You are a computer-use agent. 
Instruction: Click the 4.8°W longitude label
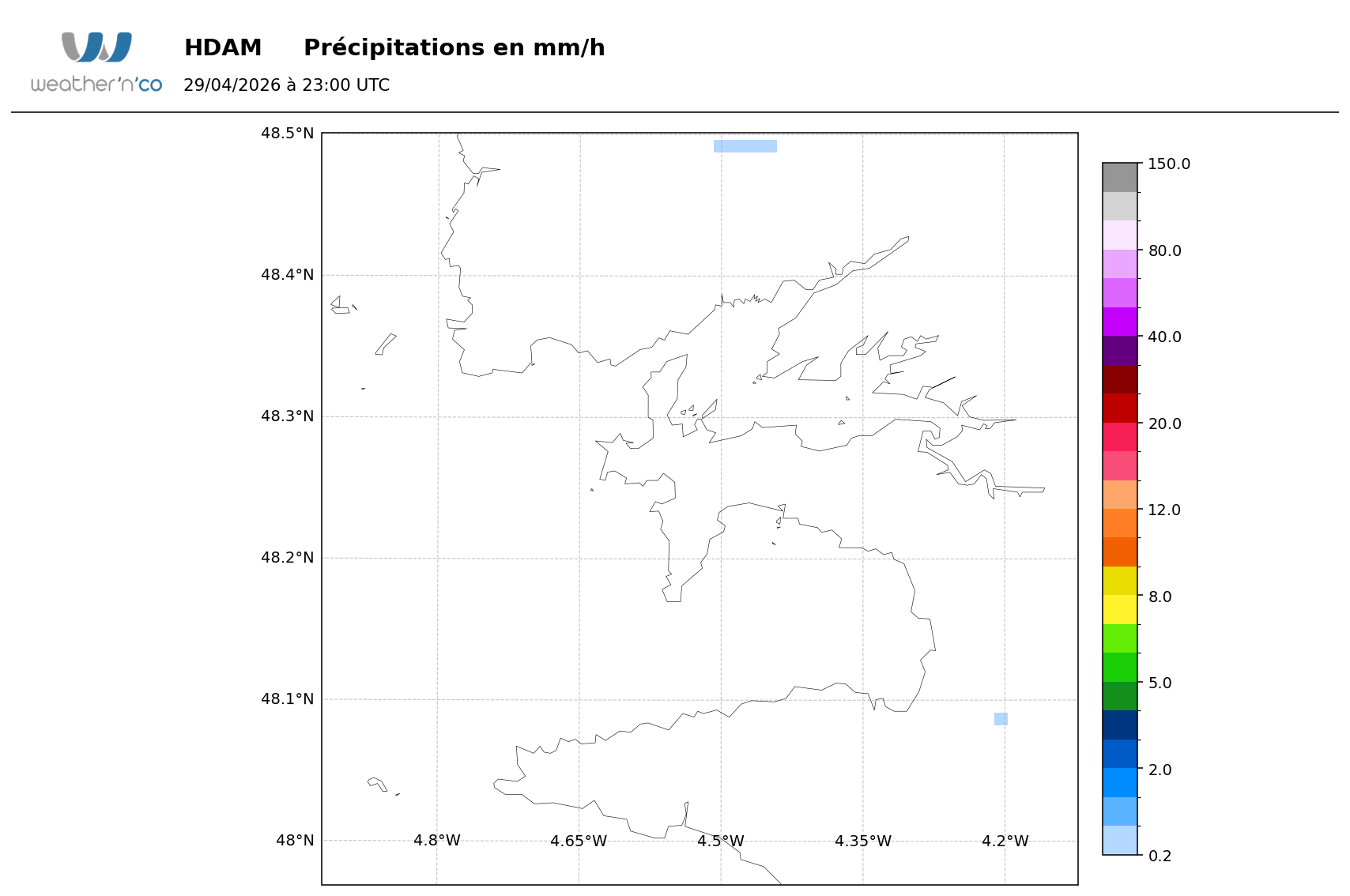tap(437, 841)
